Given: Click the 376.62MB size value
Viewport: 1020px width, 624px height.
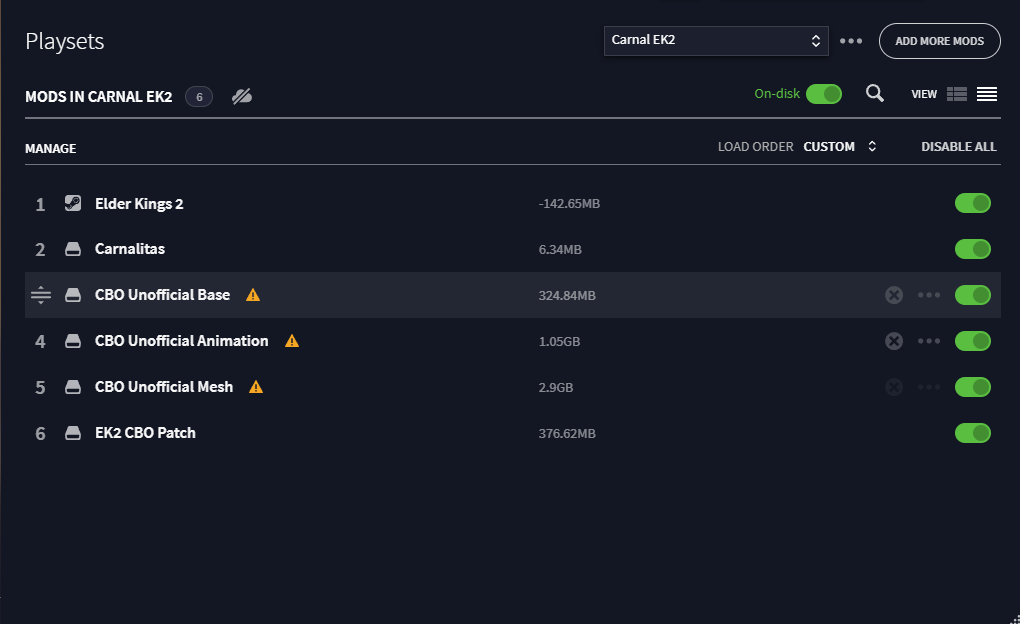Looking at the screenshot, I should [x=567, y=433].
